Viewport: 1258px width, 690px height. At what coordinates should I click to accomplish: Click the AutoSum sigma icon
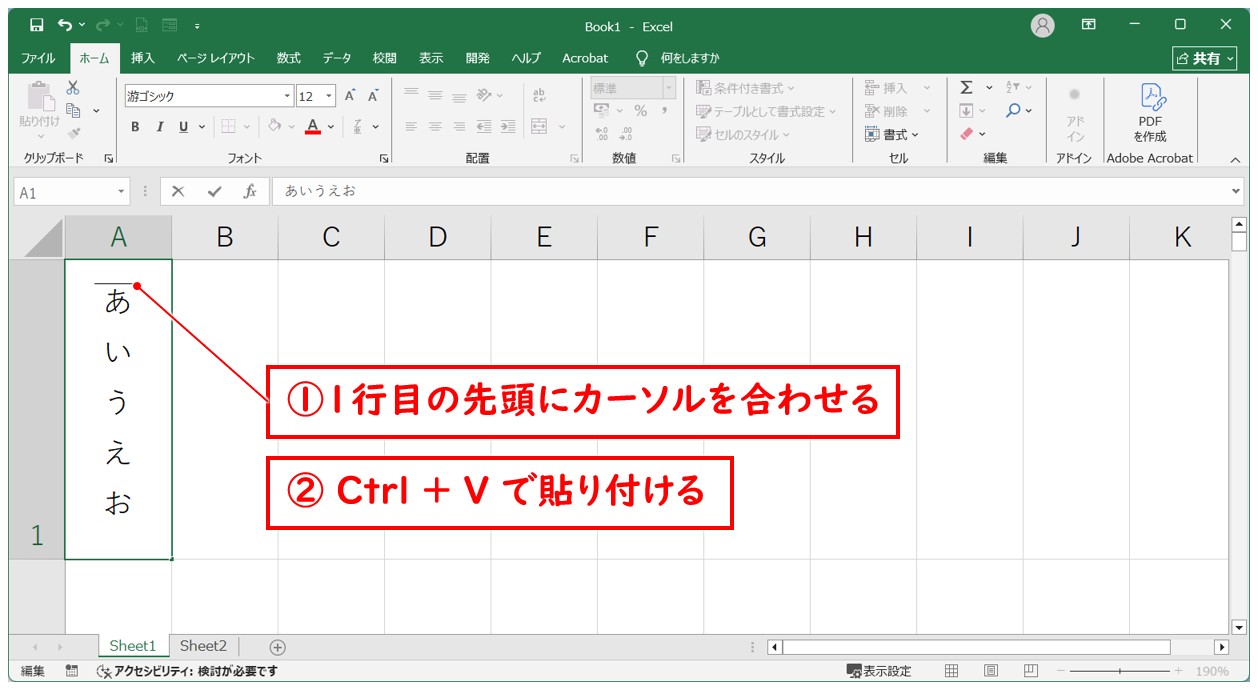(x=966, y=88)
